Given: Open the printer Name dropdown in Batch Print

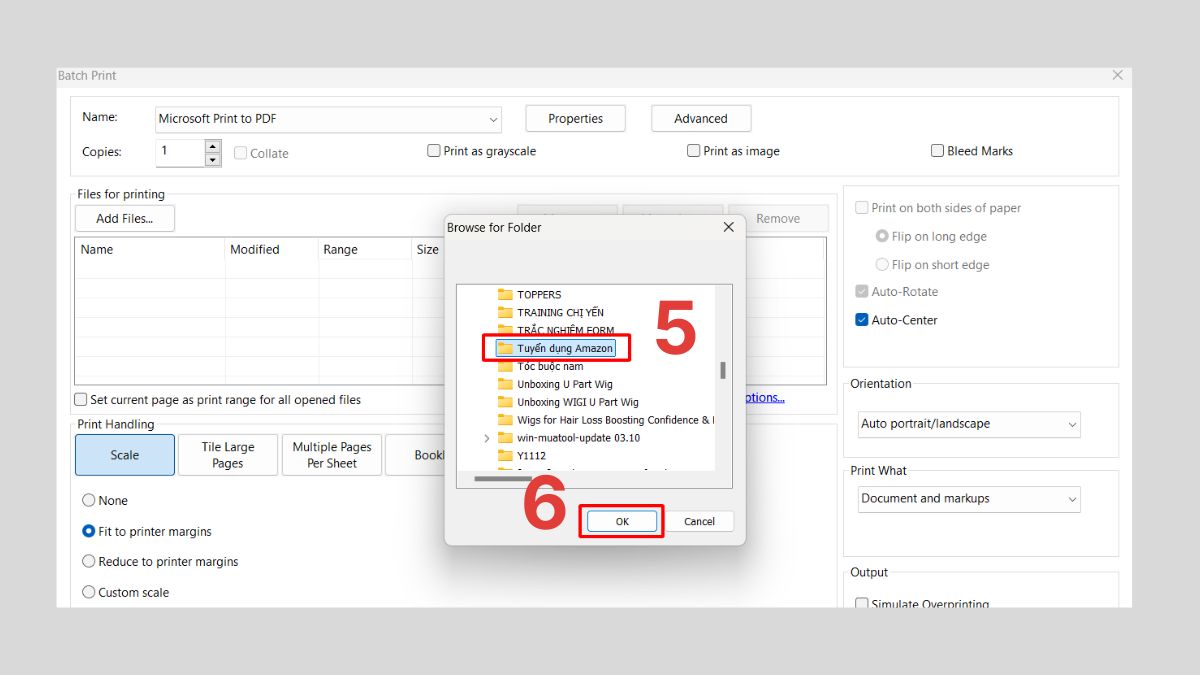Looking at the screenshot, I should [329, 119].
